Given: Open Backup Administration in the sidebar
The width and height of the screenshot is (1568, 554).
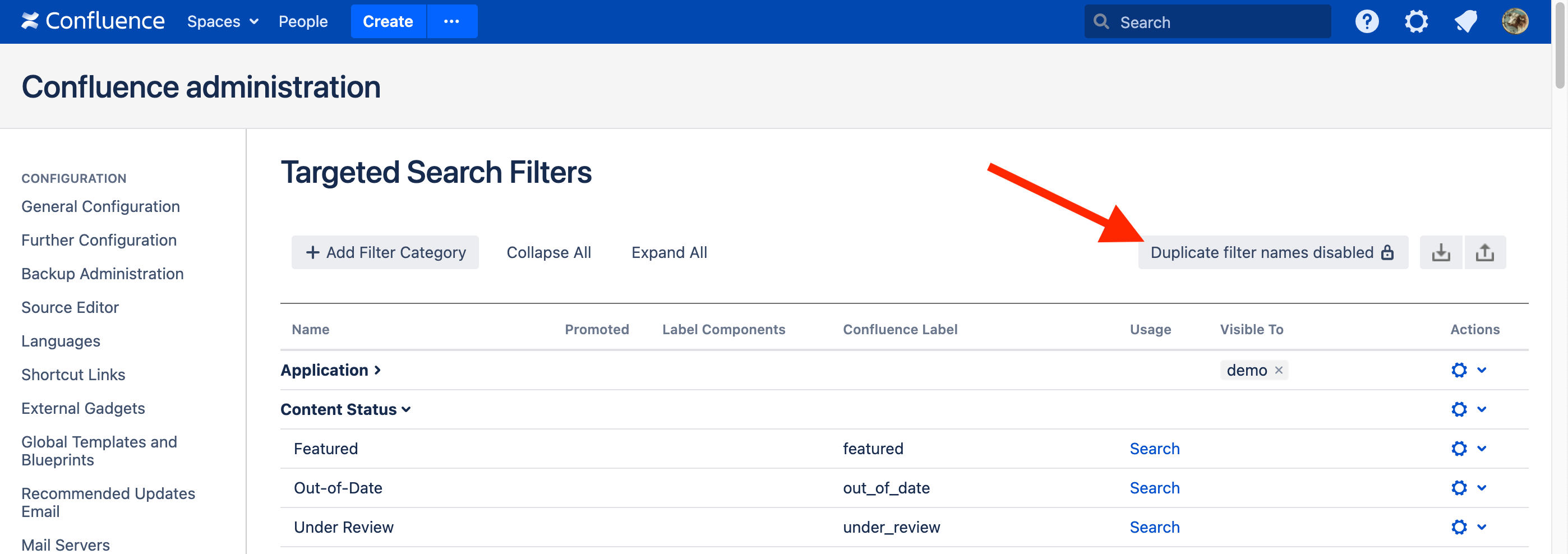Looking at the screenshot, I should click(x=102, y=274).
